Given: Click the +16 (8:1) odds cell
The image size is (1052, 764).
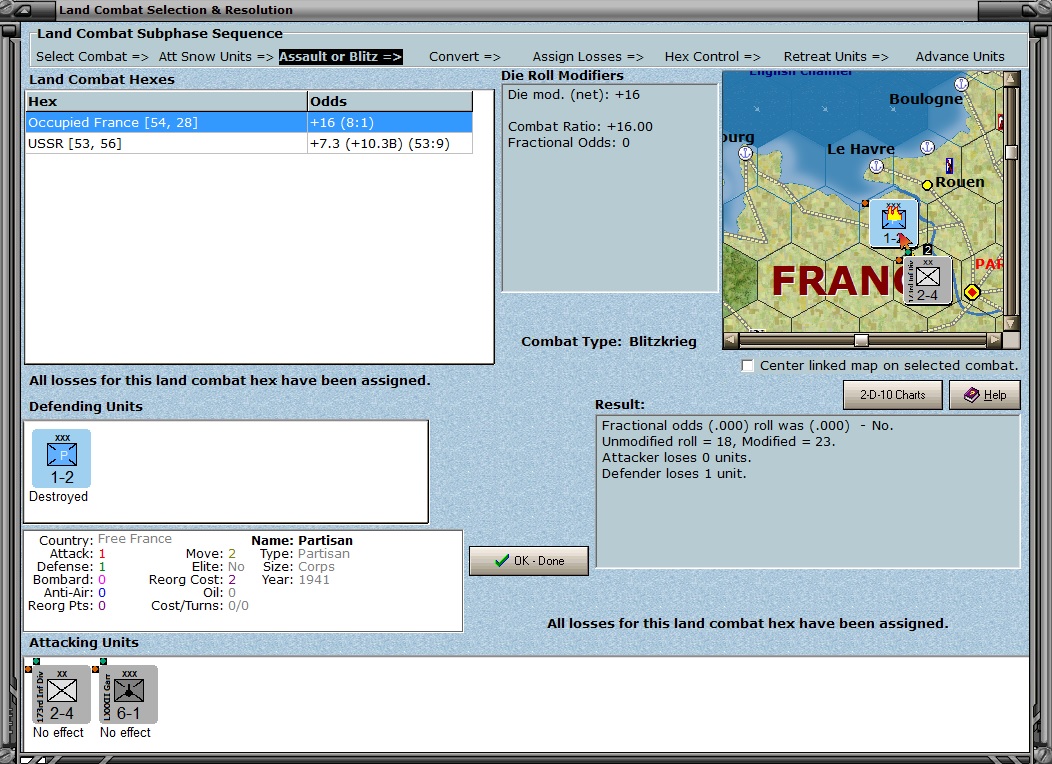Looking at the screenshot, I should point(390,123).
